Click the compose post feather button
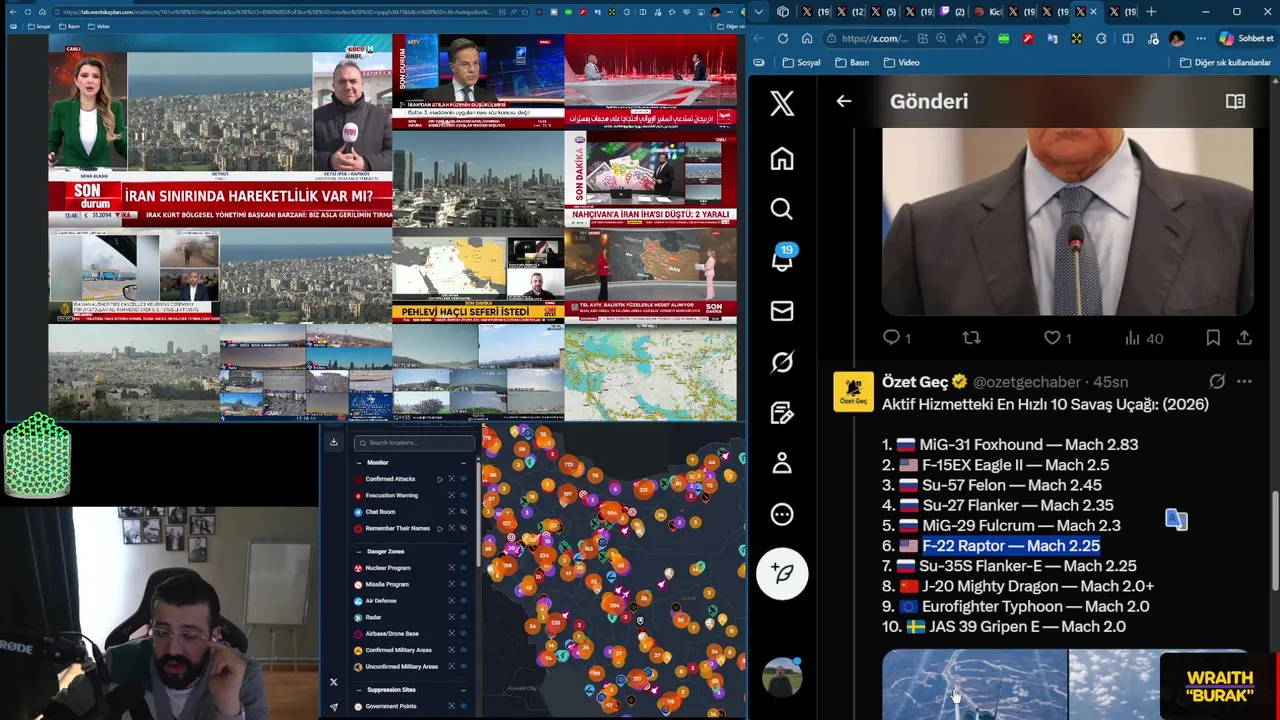 click(782, 574)
